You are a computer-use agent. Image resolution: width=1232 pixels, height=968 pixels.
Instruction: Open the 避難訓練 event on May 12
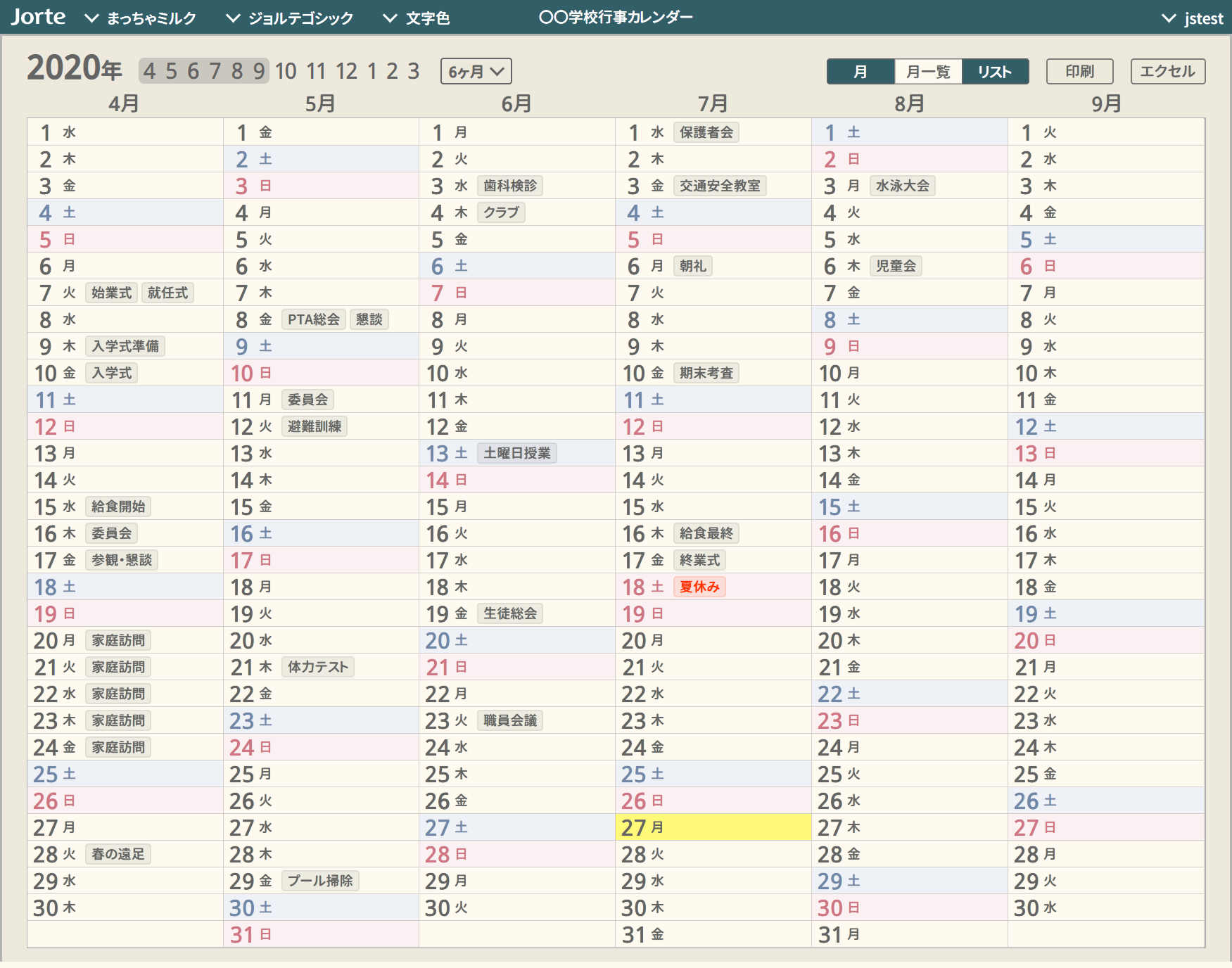coord(315,426)
